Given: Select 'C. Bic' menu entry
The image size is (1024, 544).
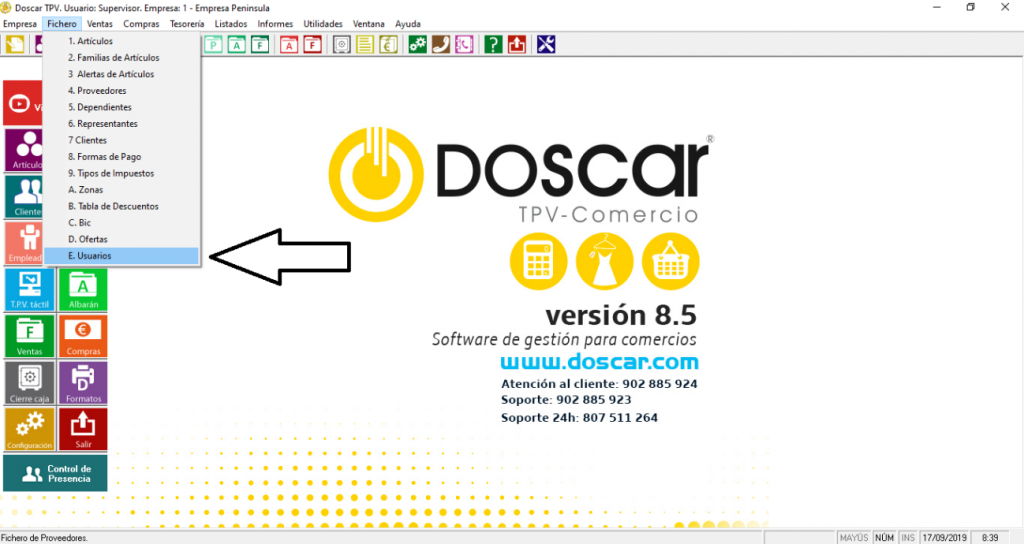Looking at the screenshot, I should [x=121, y=223].
